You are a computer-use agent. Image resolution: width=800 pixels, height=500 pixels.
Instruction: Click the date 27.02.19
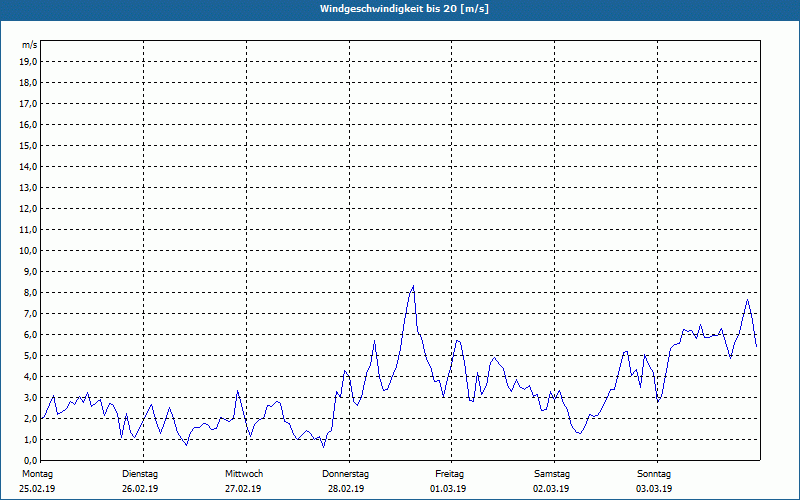click(x=243, y=489)
